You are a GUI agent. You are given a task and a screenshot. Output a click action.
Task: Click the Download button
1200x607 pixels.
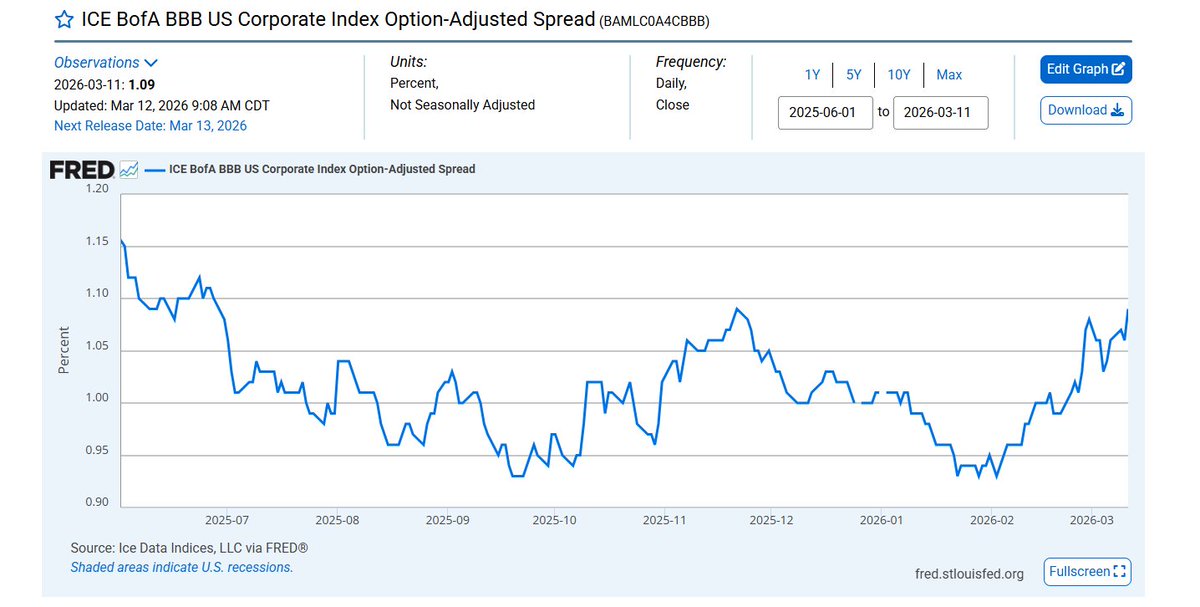[x=1086, y=110]
